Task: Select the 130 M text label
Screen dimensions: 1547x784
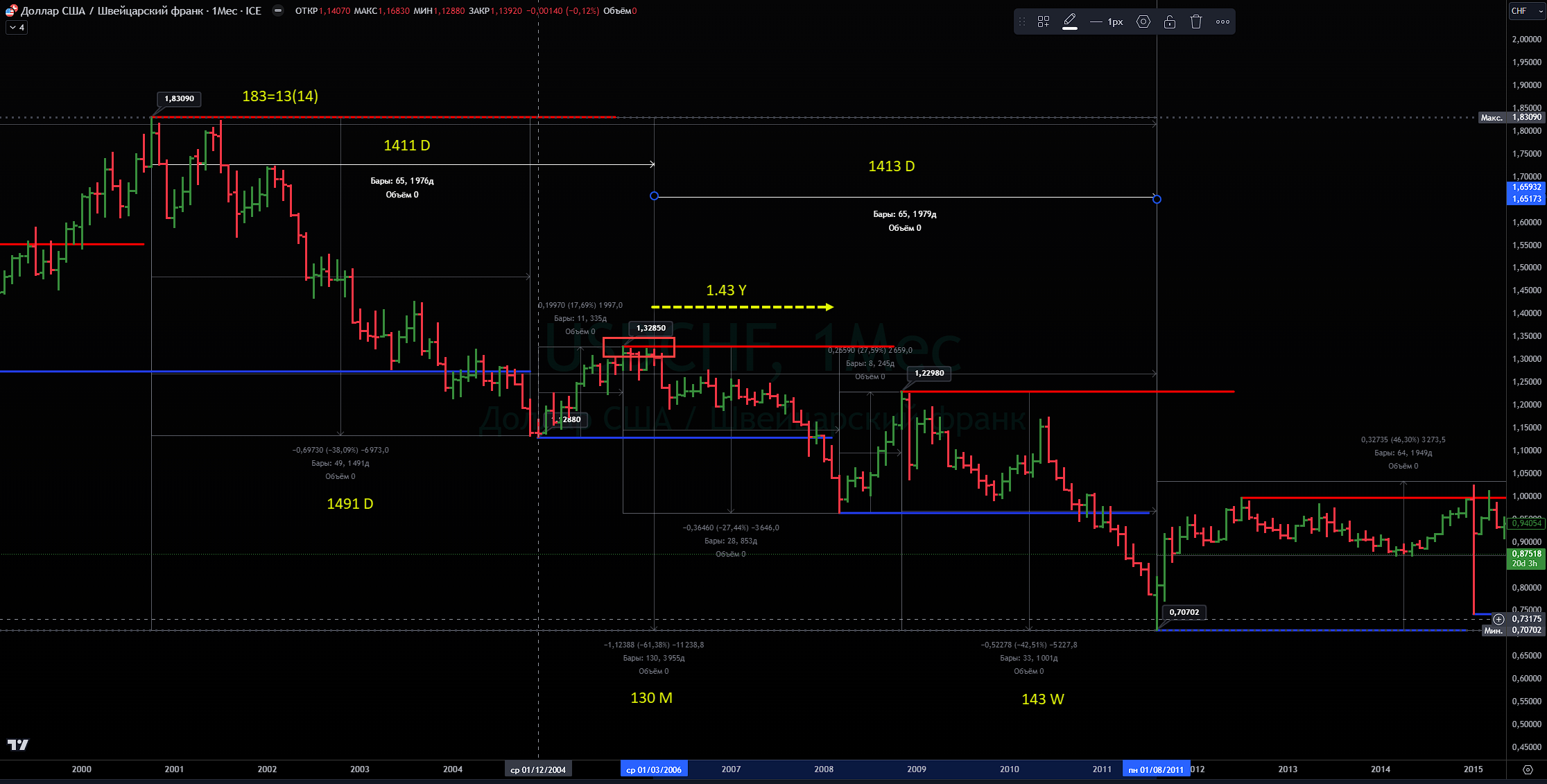Action: (x=652, y=698)
